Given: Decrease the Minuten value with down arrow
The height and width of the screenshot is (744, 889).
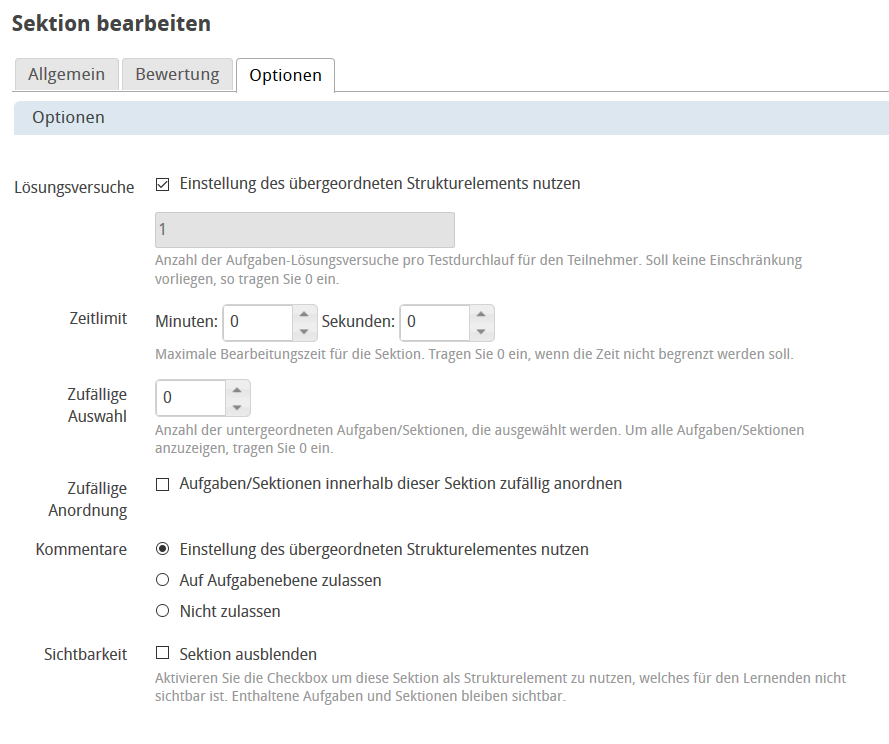Looking at the screenshot, I should point(304,332).
